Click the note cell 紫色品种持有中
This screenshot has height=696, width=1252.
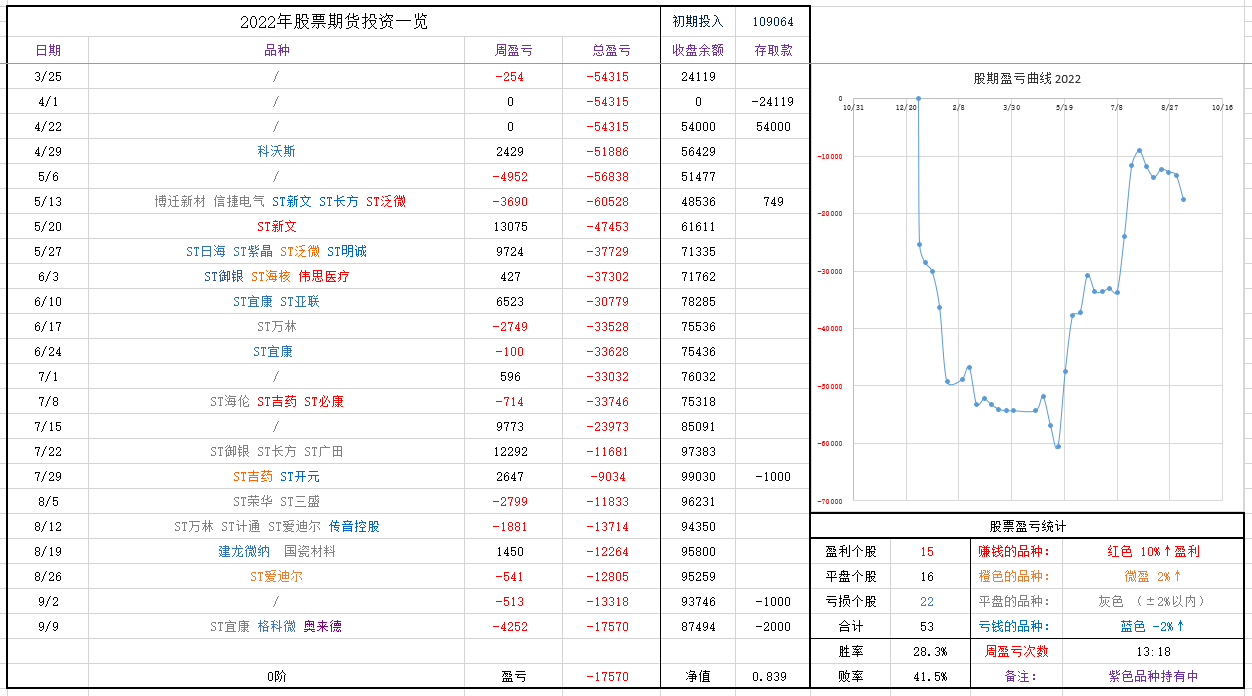pyautogui.click(x=1153, y=677)
